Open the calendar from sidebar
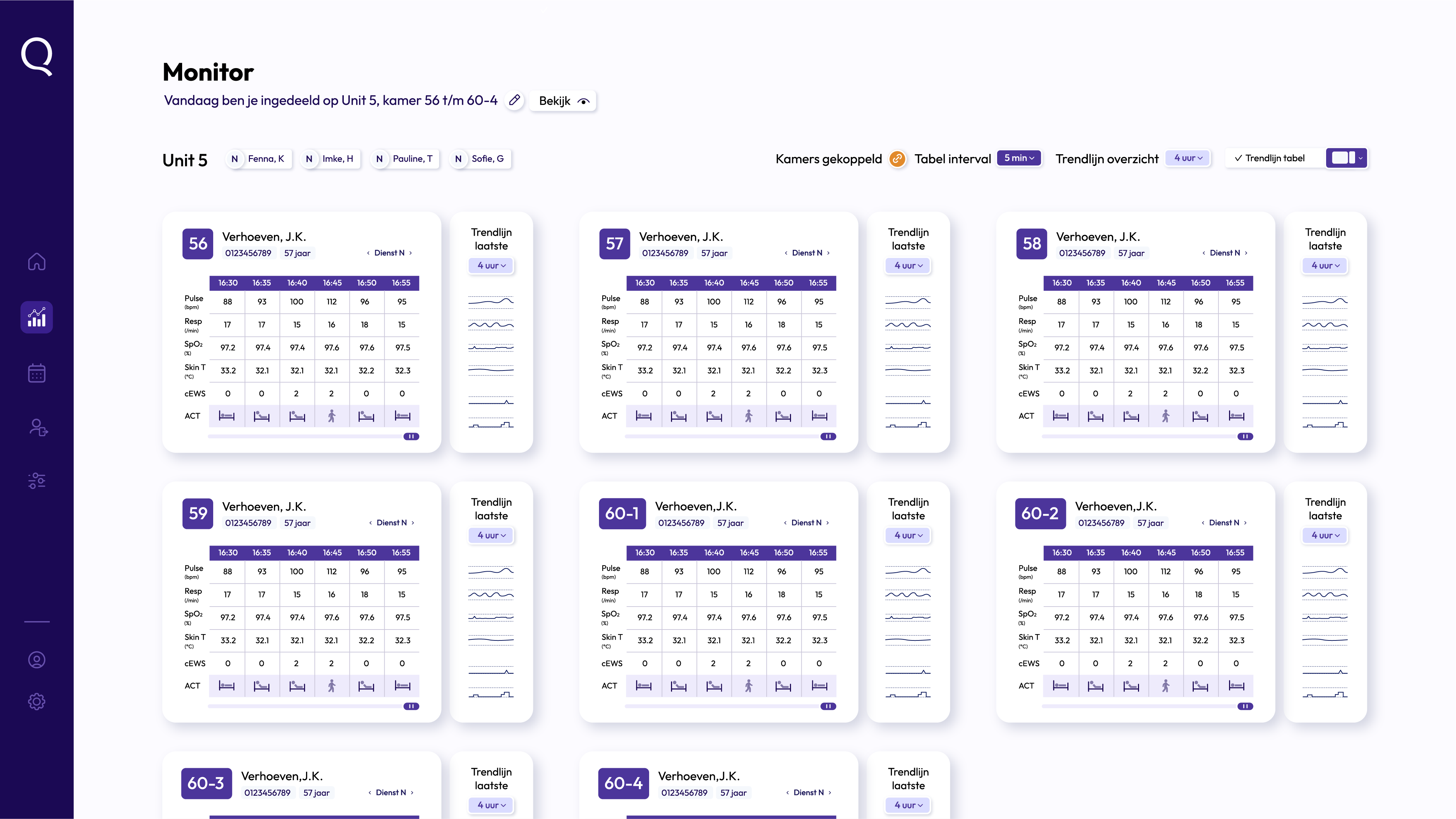This screenshot has height=819, width=1456. click(x=37, y=373)
